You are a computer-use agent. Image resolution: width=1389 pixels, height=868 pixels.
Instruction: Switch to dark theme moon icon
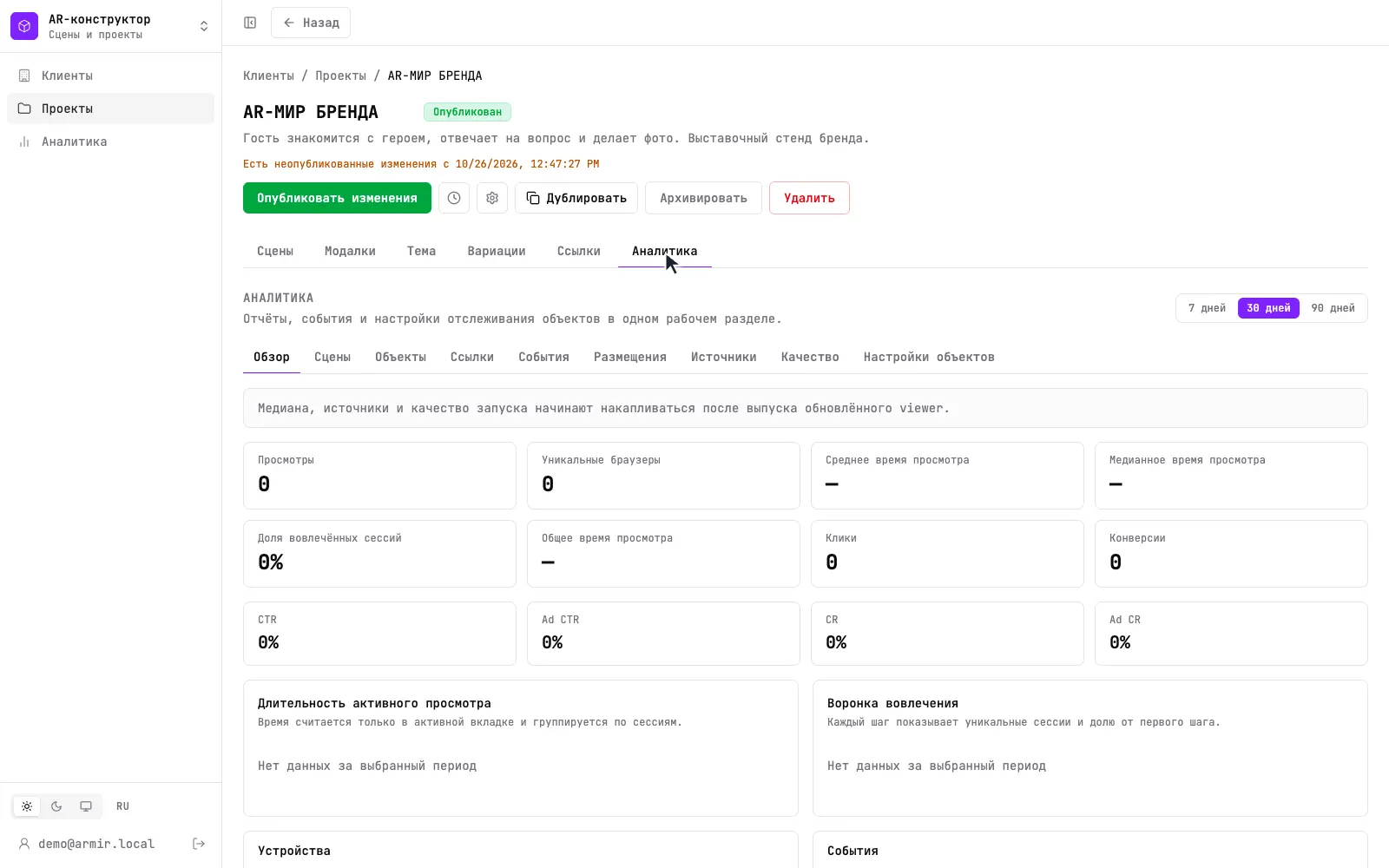(56, 806)
